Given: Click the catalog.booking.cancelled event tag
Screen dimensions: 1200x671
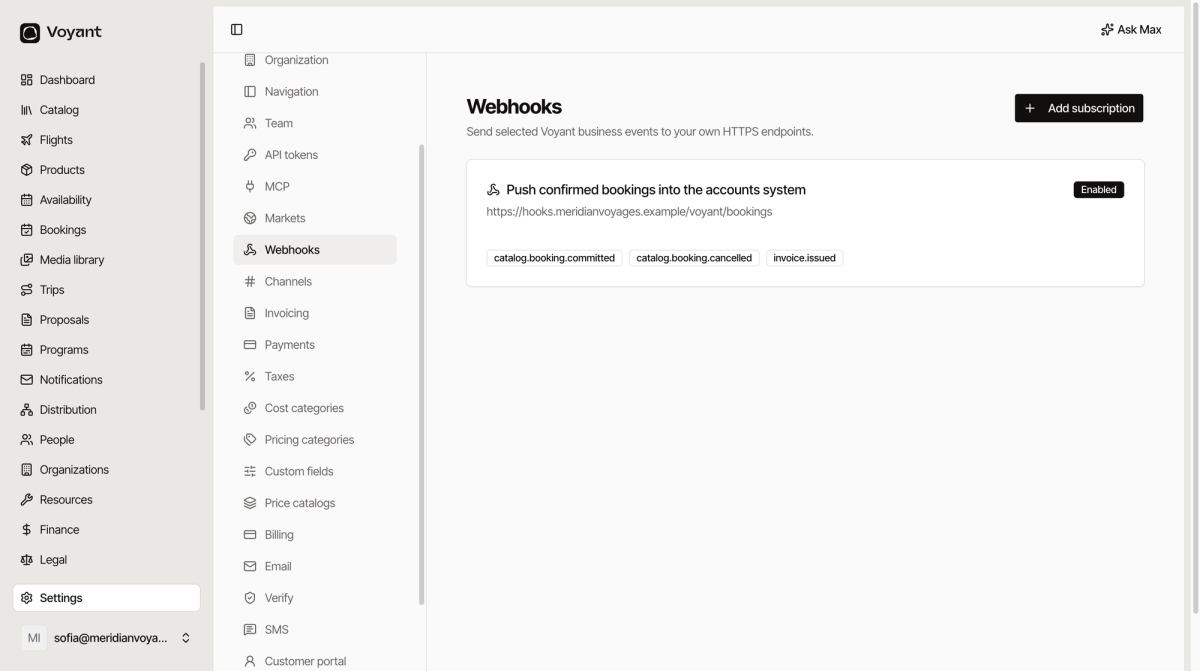Looking at the screenshot, I should (x=694, y=258).
